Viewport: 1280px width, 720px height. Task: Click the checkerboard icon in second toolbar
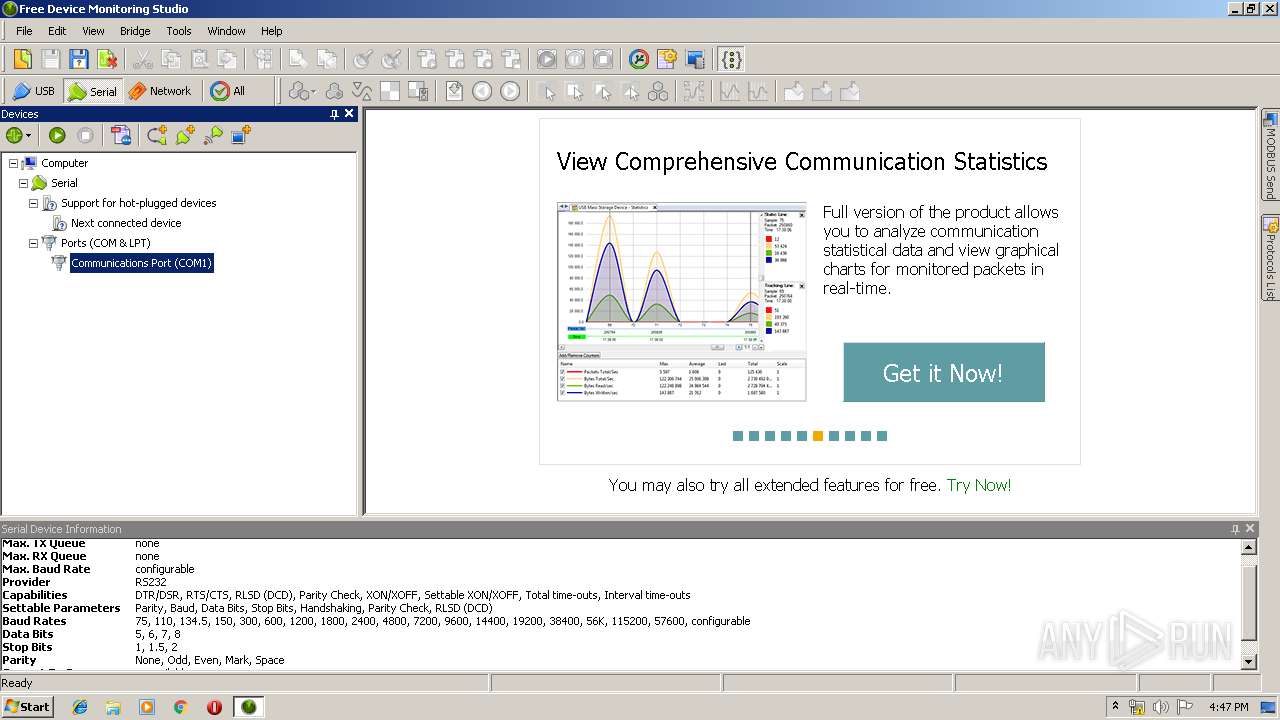tap(390, 91)
